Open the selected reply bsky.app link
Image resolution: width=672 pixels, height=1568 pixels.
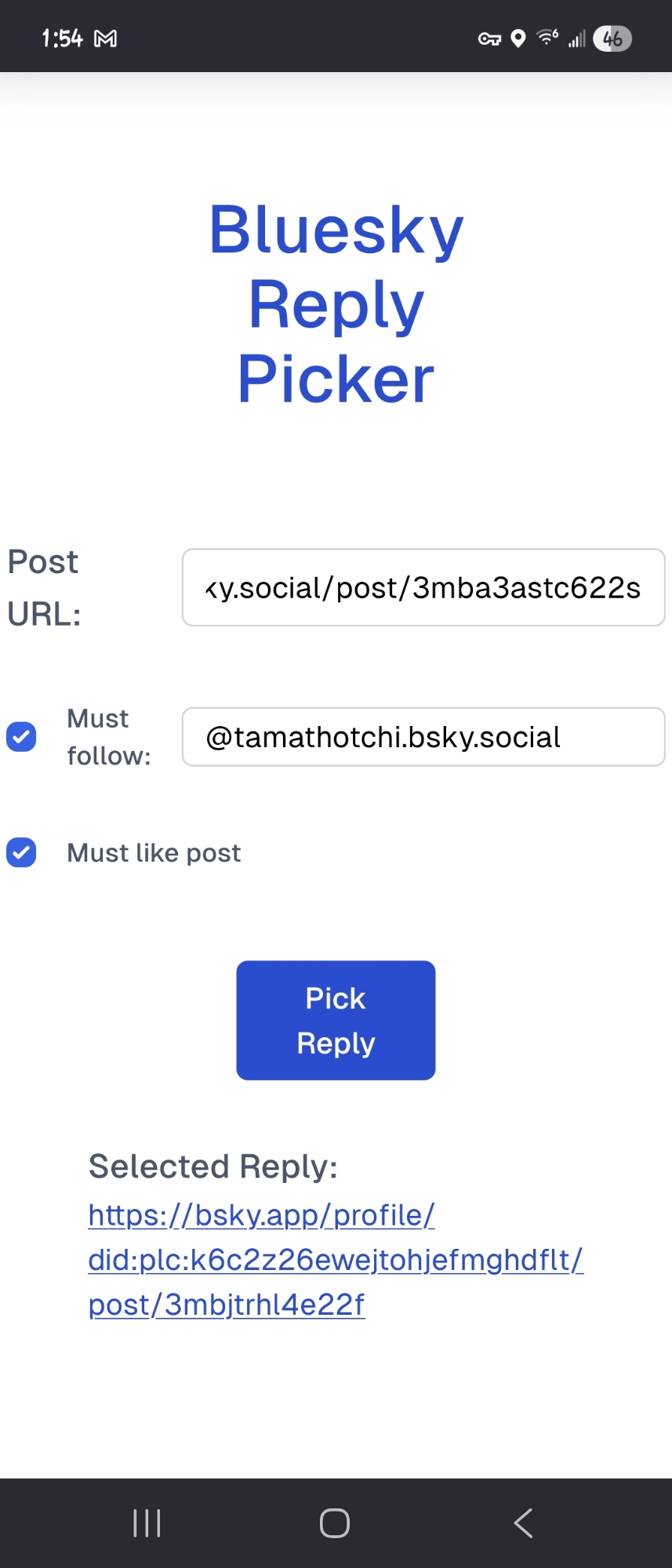[x=336, y=1260]
